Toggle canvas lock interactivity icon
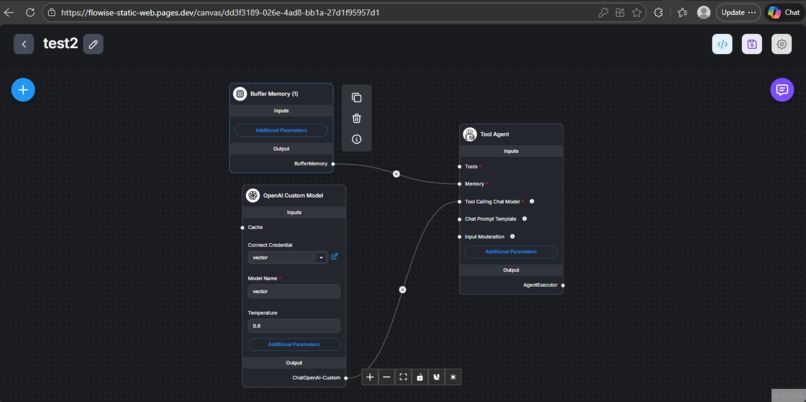This screenshot has width=806, height=402. pyautogui.click(x=420, y=377)
